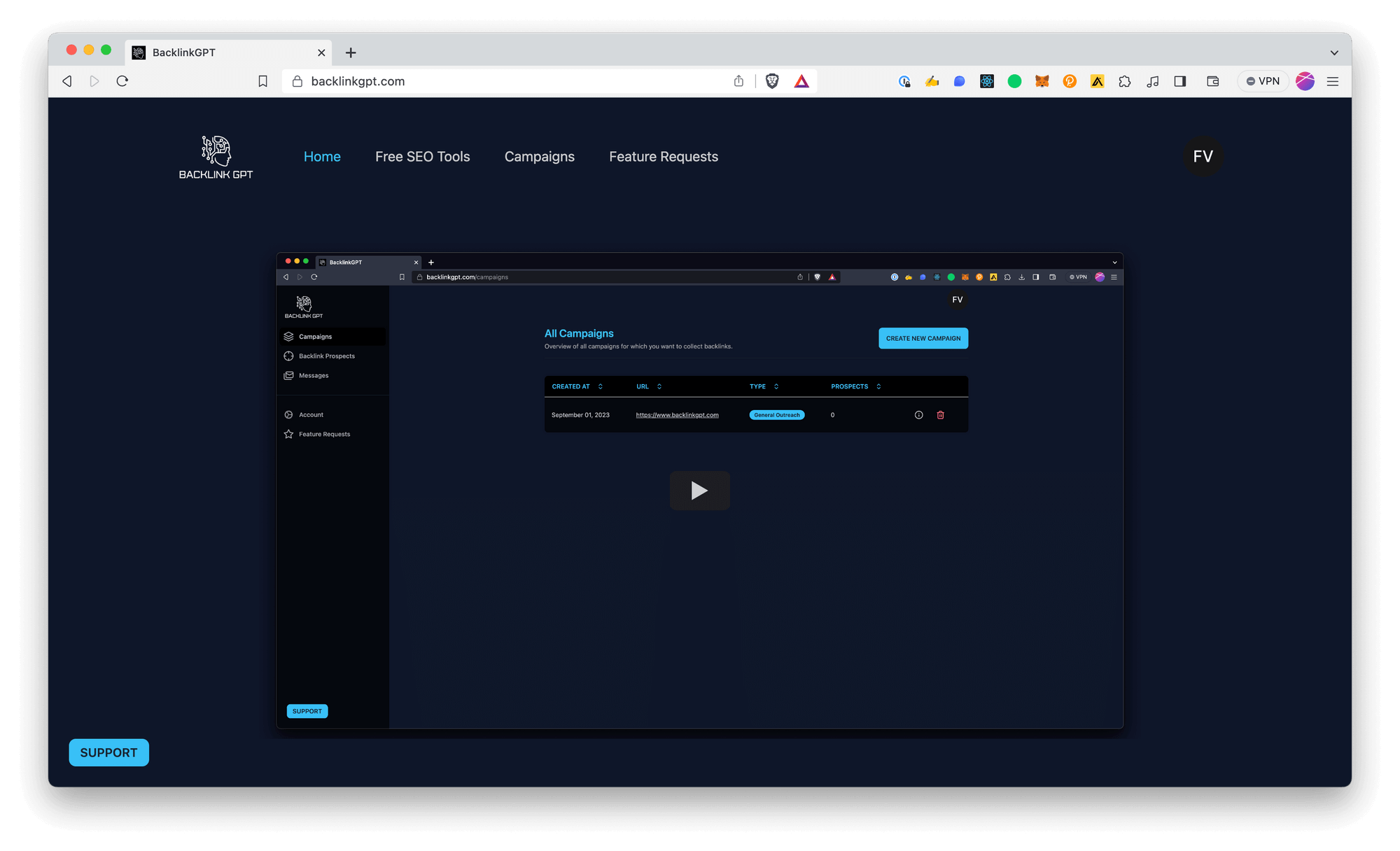The height and width of the screenshot is (851, 1400).
Task: Close the BacklinkGPT tab
Action: [321, 52]
